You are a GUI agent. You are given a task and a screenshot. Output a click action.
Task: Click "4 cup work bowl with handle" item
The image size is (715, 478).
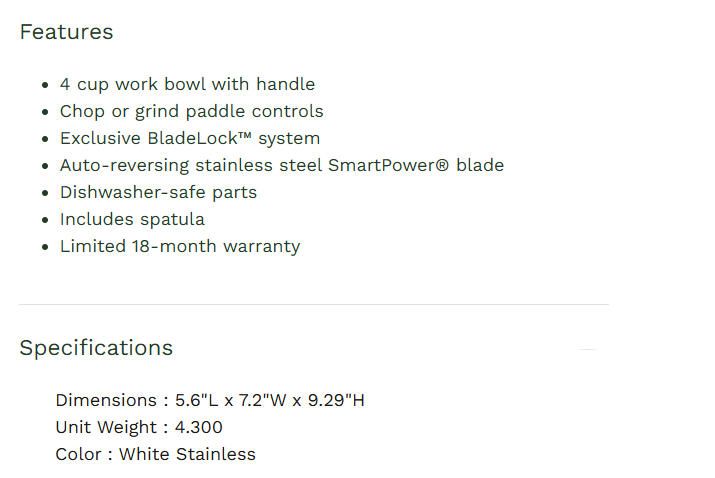click(x=187, y=84)
